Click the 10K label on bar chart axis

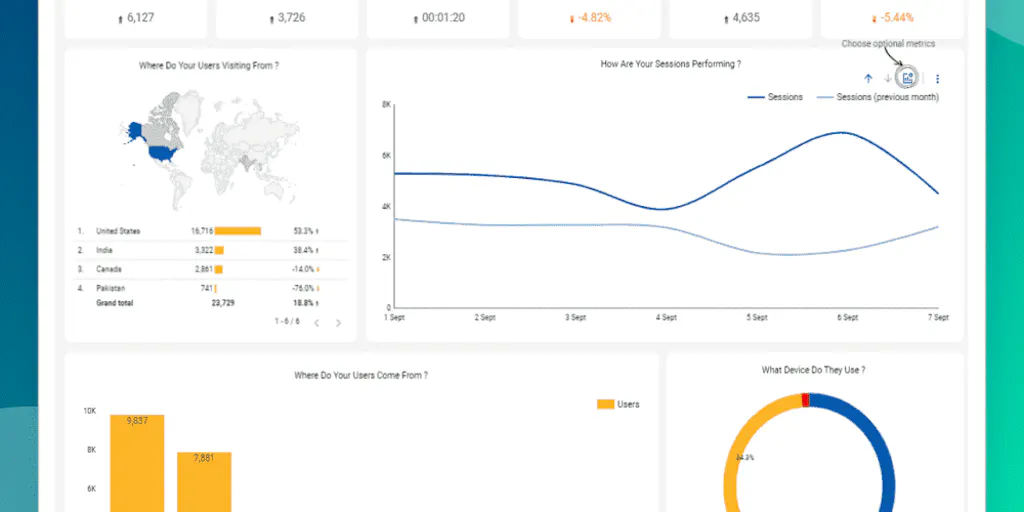tap(89, 411)
